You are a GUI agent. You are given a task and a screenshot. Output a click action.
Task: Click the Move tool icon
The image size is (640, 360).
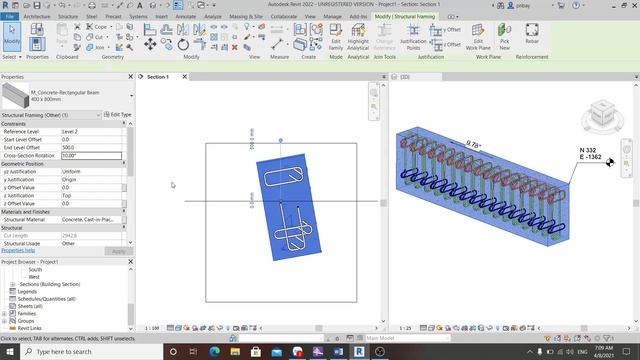coord(150,44)
